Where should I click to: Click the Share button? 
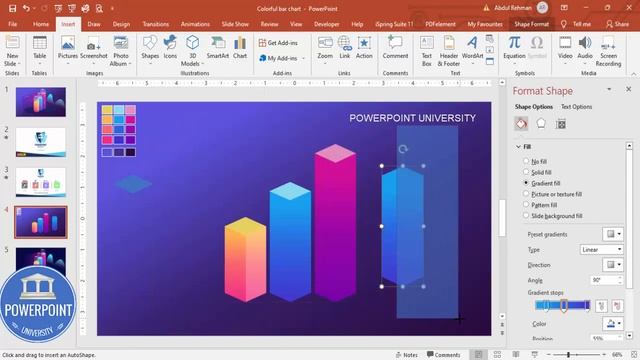point(617,24)
